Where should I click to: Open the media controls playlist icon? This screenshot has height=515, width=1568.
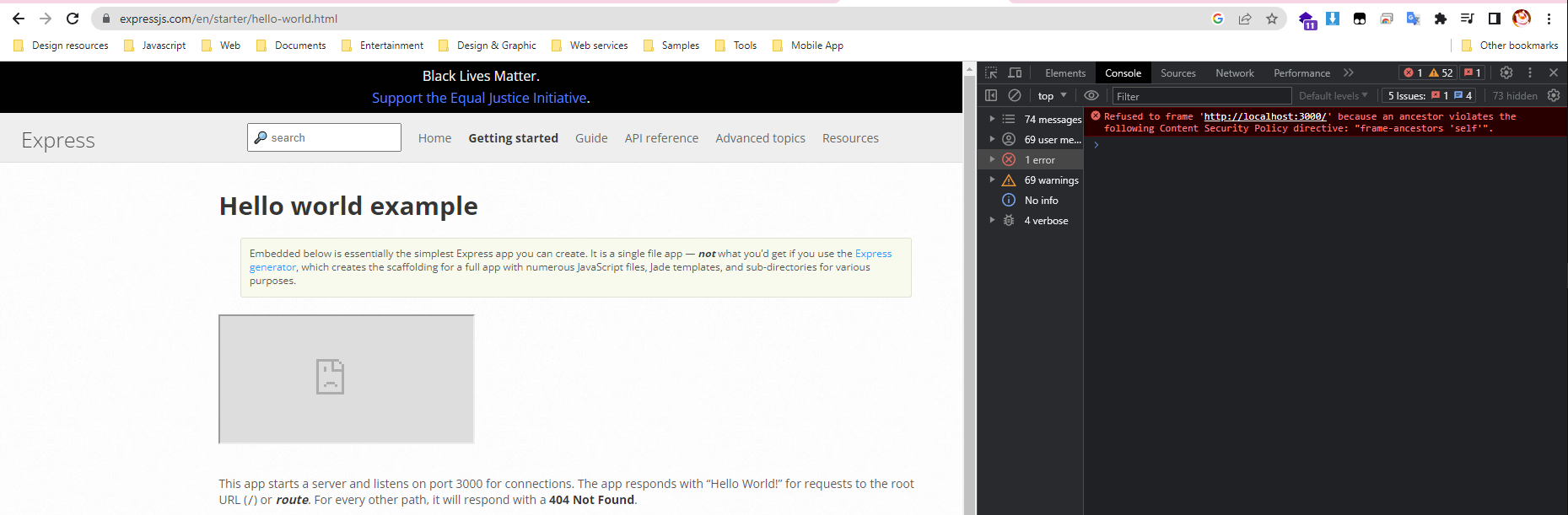[1468, 19]
